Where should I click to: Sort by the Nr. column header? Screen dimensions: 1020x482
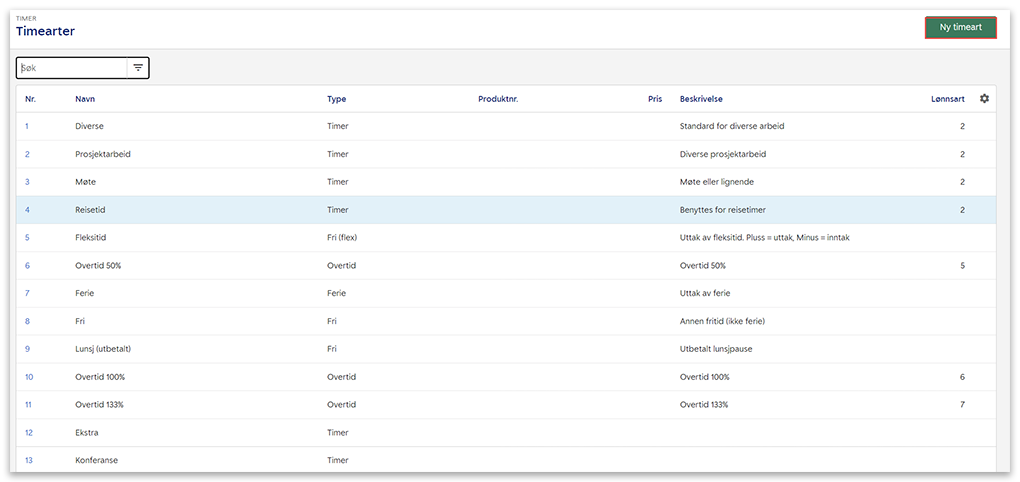pos(30,99)
